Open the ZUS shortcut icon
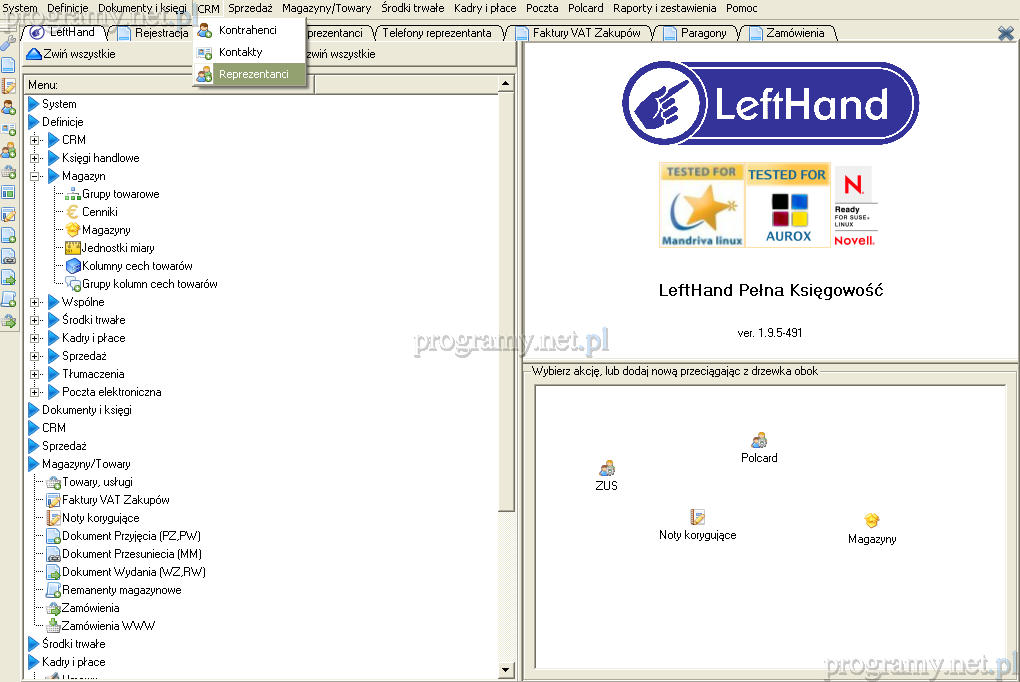1020x682 pixels. (607, 468)
